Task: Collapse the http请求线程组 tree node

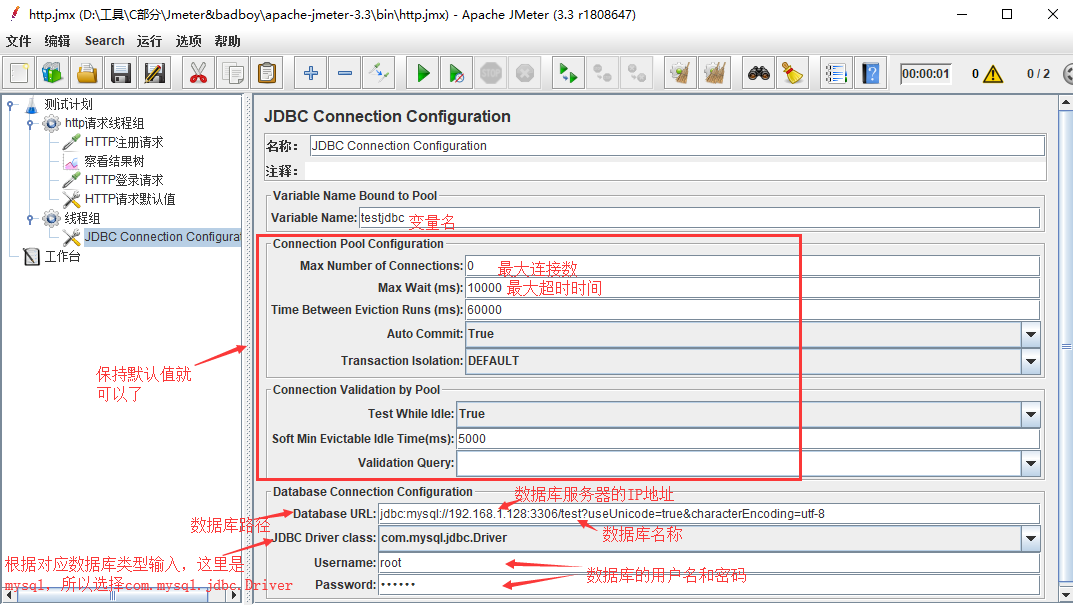Action: coord(30,124)
